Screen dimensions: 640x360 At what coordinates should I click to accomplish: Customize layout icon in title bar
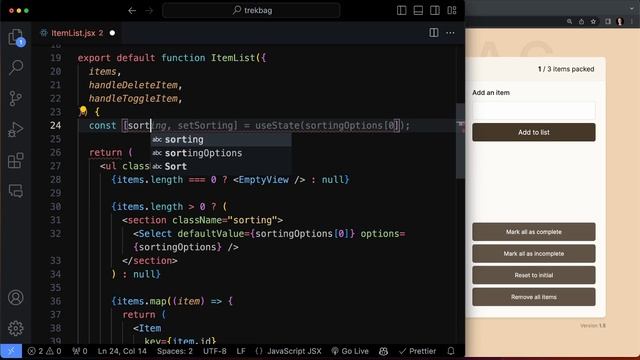[x=451, y=11]
